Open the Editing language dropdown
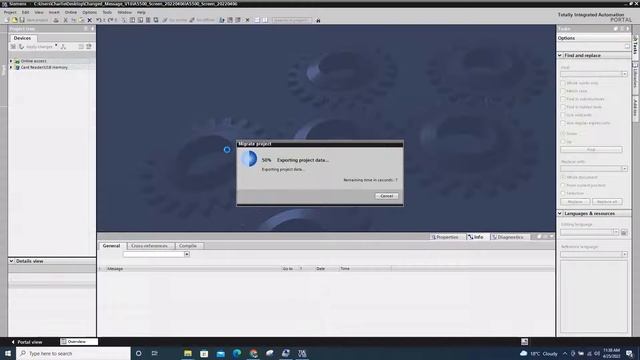 pos(616,232)
